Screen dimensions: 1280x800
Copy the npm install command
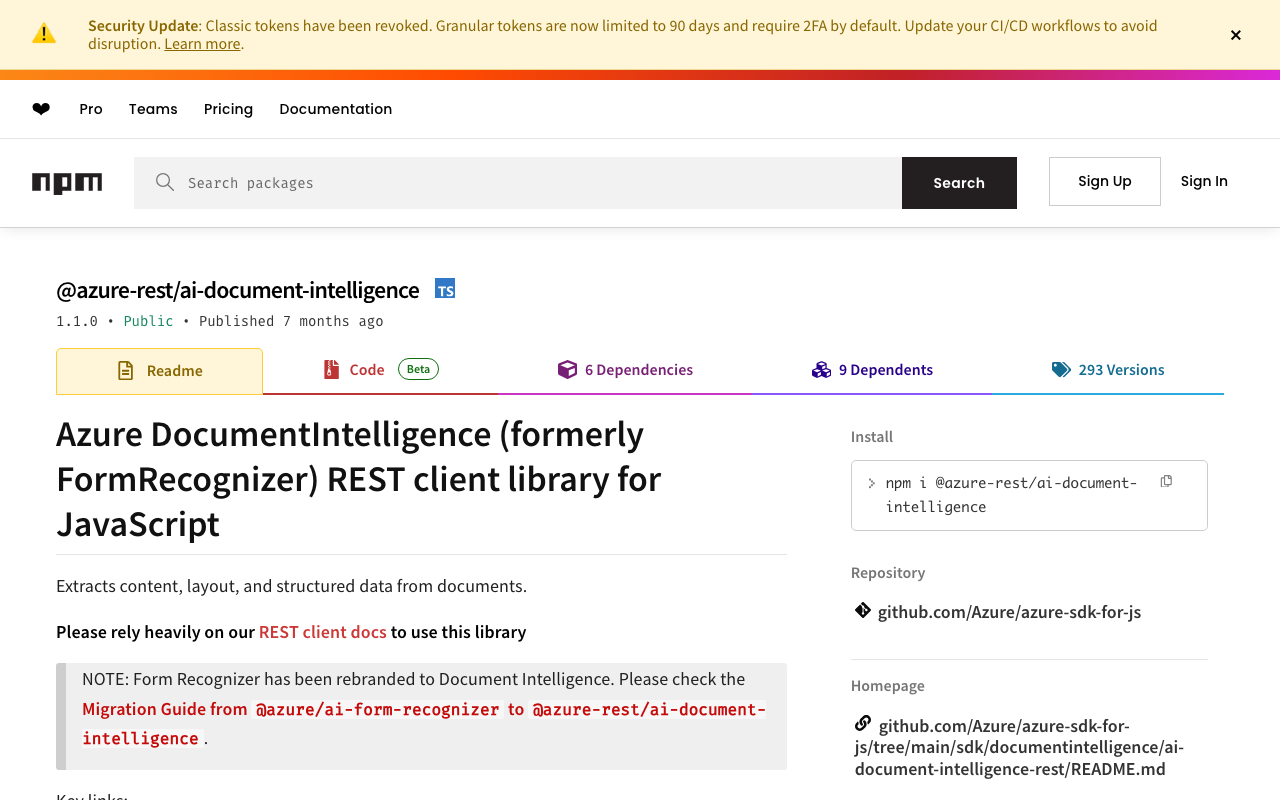click(1166, 482)
